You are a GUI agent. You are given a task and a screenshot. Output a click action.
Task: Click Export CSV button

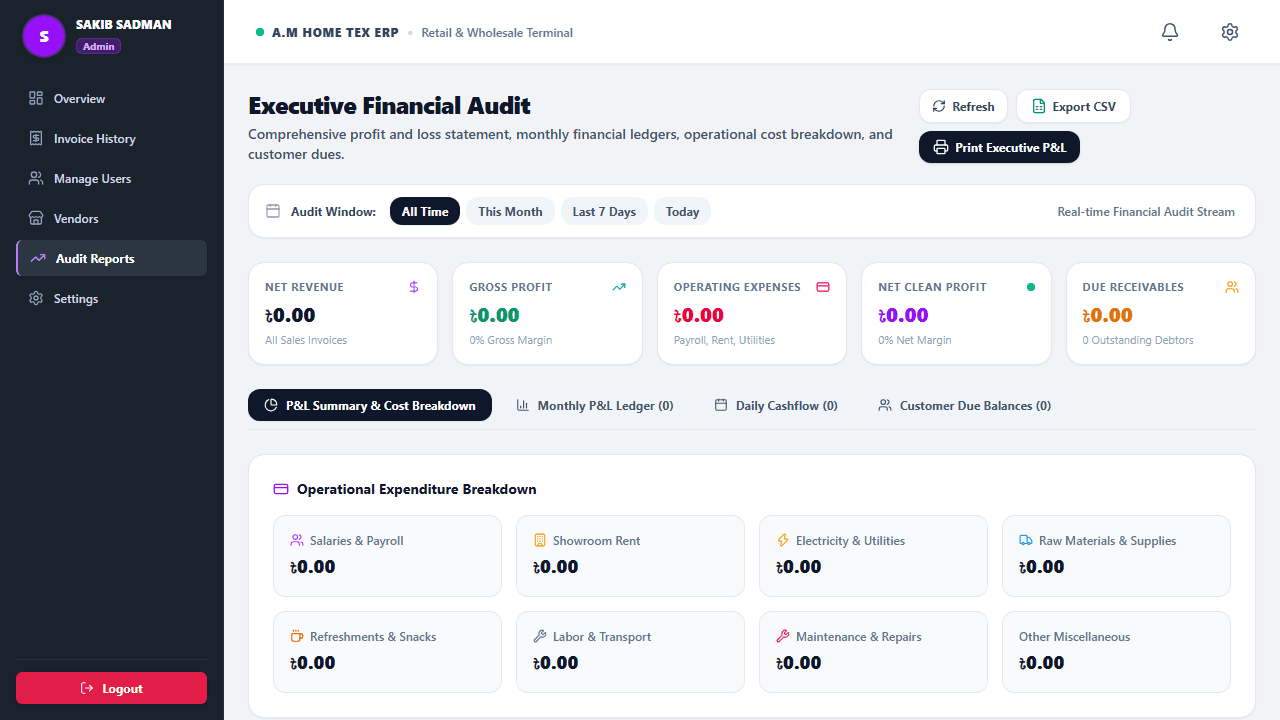click(x=1073, y=106)
